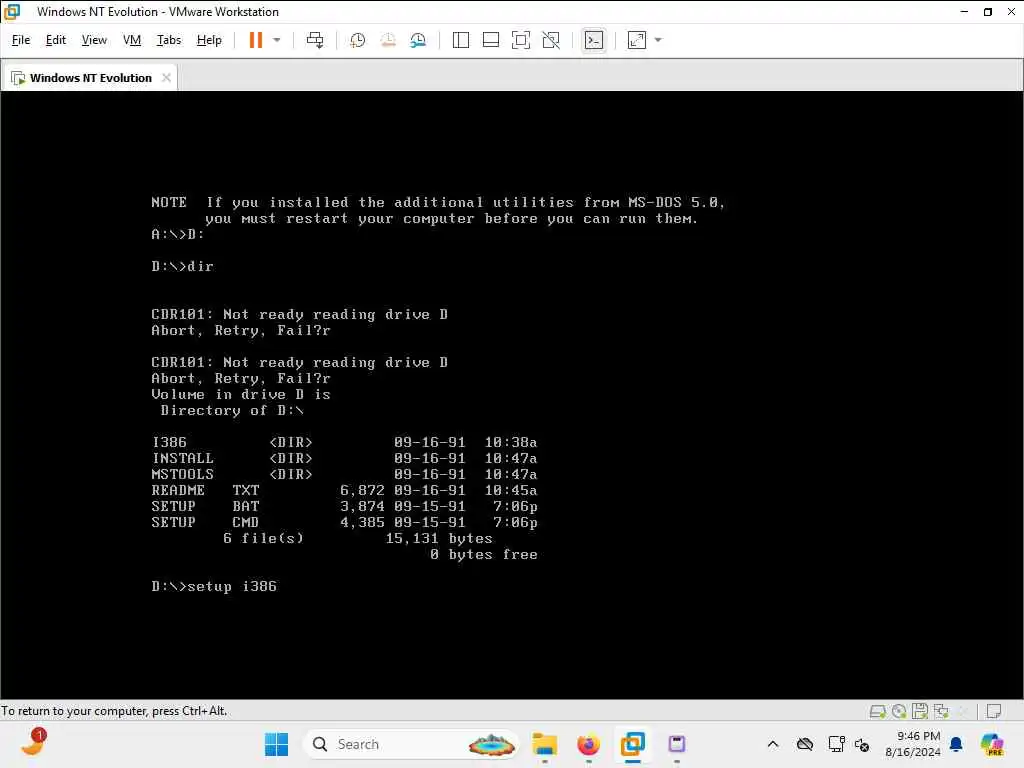Open the widgets icon with badge 1
The image size is (1024, 768).
click(33, 743)
